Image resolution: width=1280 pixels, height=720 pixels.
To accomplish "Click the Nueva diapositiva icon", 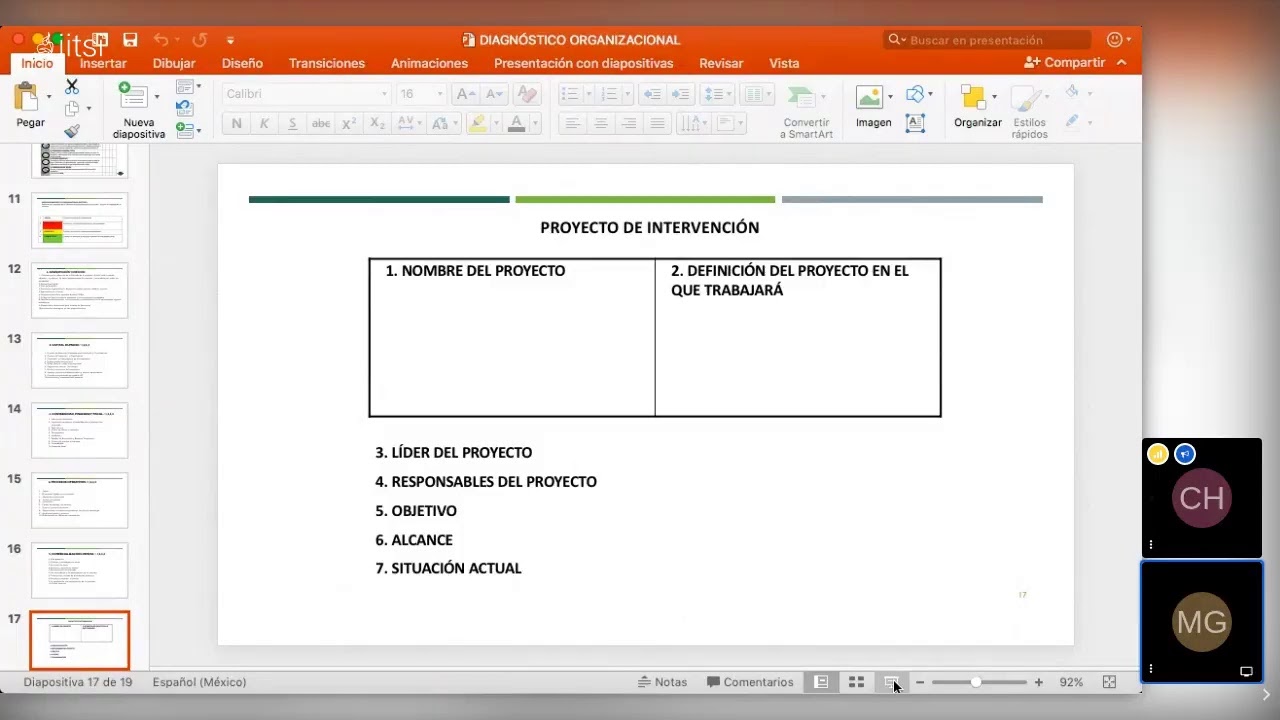I will 132,96.
